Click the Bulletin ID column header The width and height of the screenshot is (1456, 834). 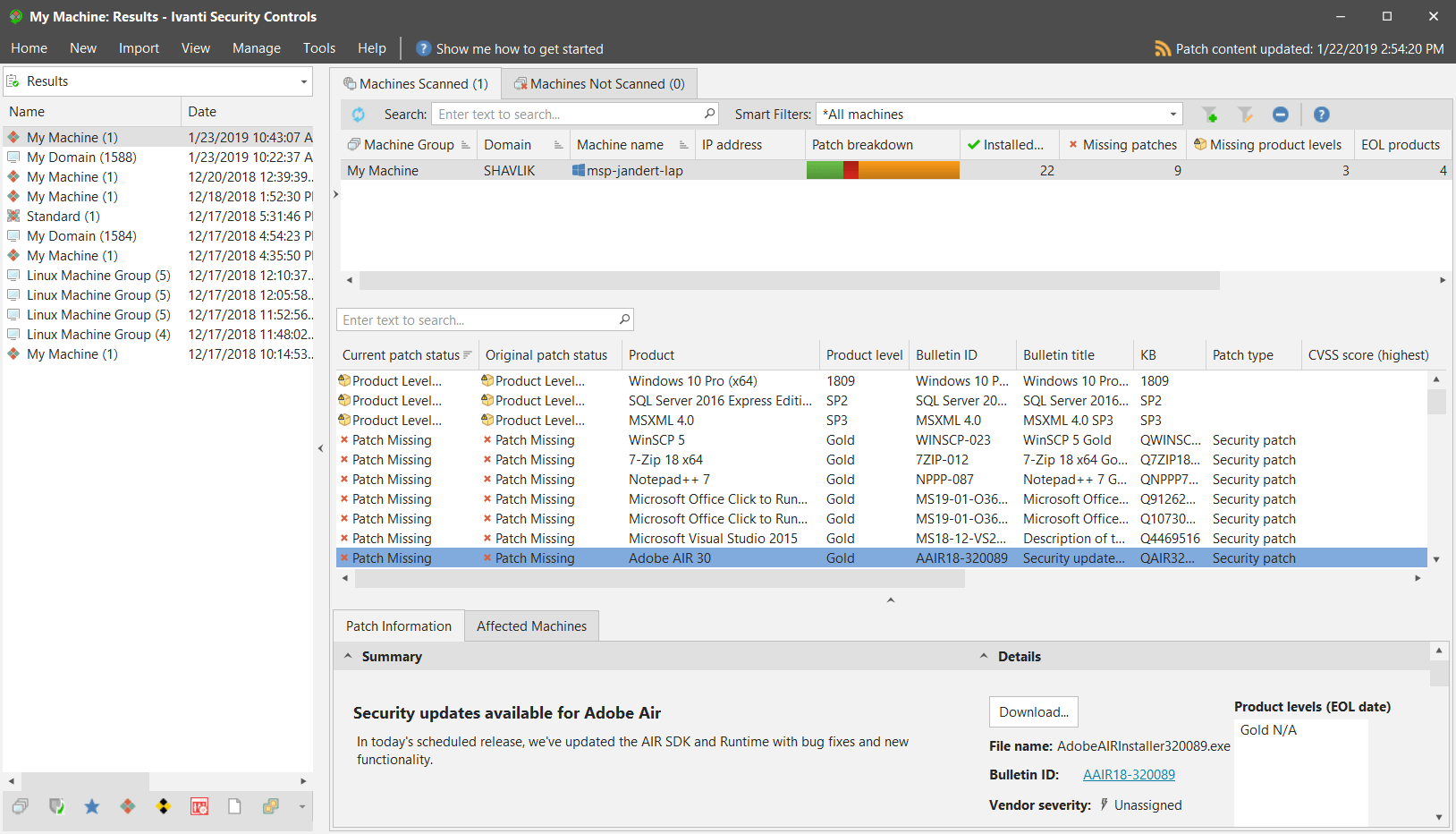coord(962,355)
